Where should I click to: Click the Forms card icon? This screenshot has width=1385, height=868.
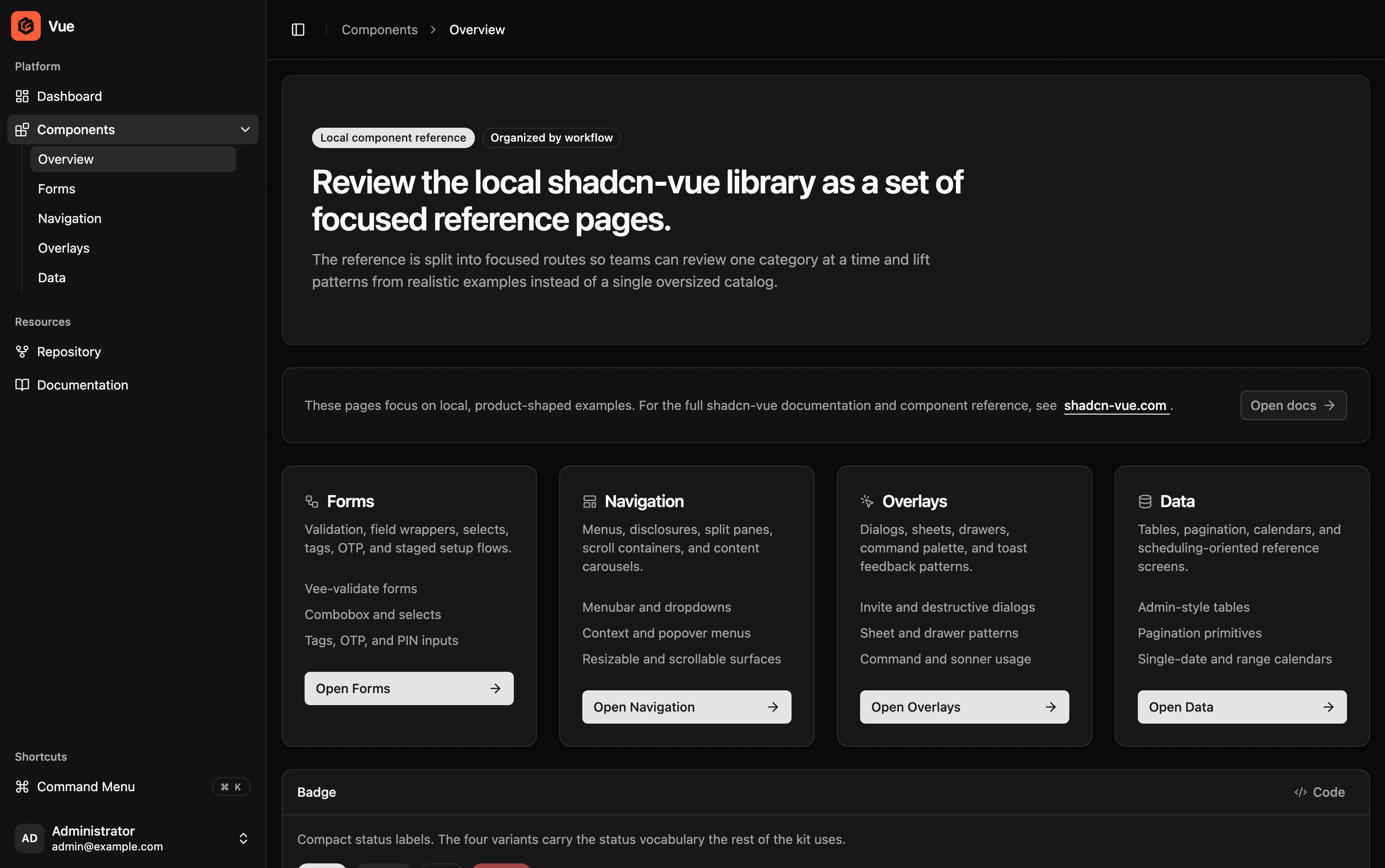(x=312, y=502)
